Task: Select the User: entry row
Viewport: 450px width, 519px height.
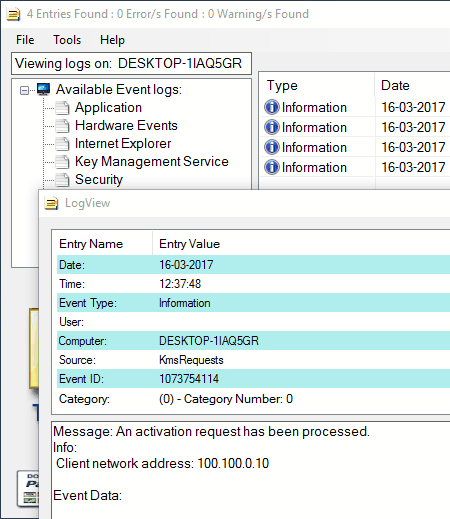Action: 253,322
